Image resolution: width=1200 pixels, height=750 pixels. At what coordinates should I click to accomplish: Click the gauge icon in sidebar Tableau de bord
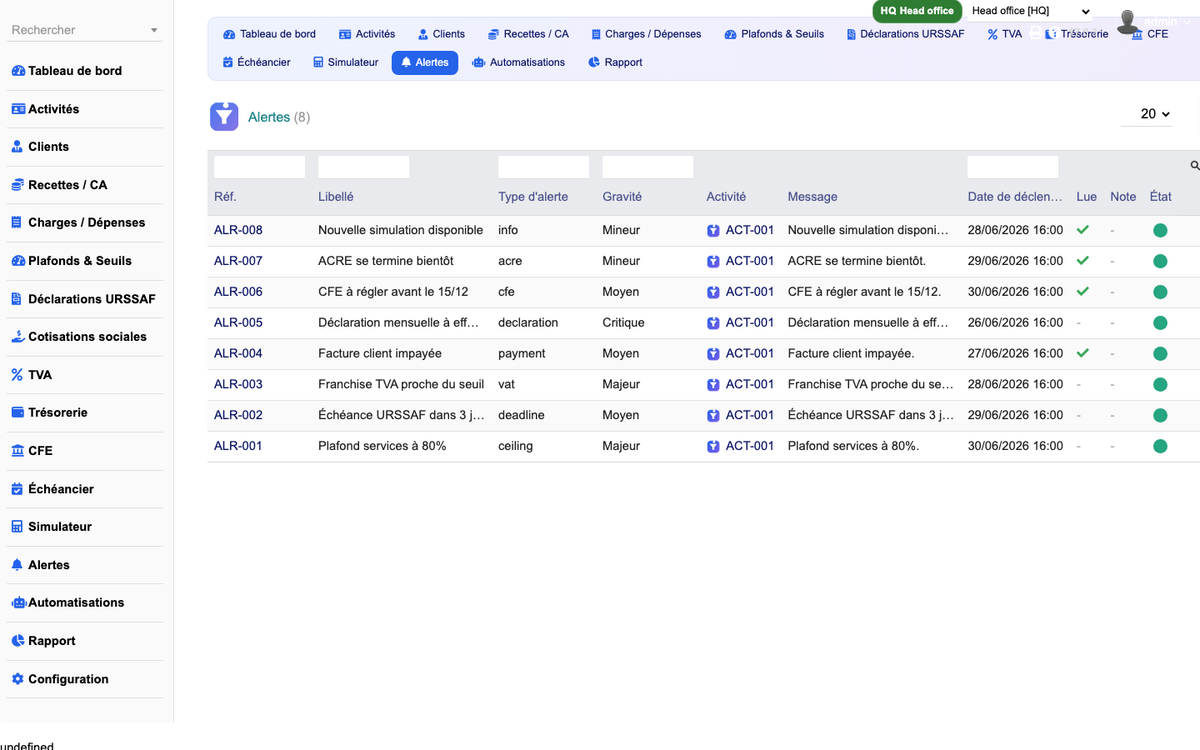click(x=18, y=71)
